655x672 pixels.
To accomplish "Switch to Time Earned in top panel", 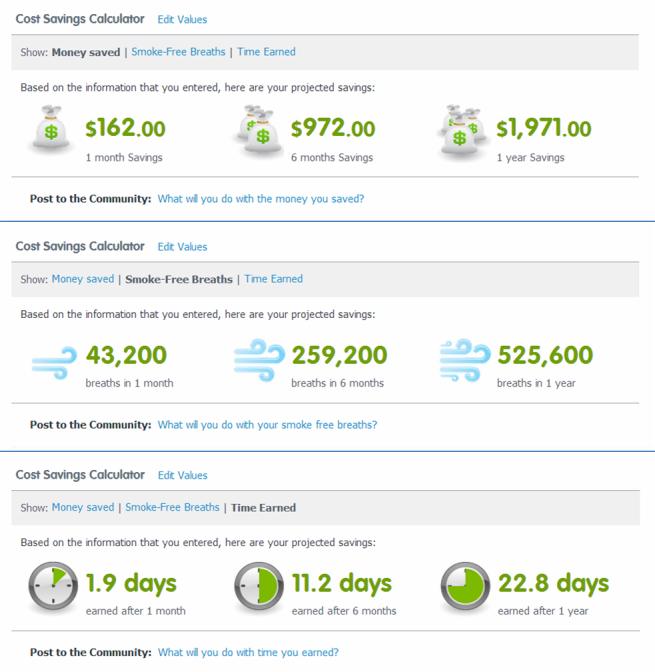I will pyautogui.click(x=266, y=52).
